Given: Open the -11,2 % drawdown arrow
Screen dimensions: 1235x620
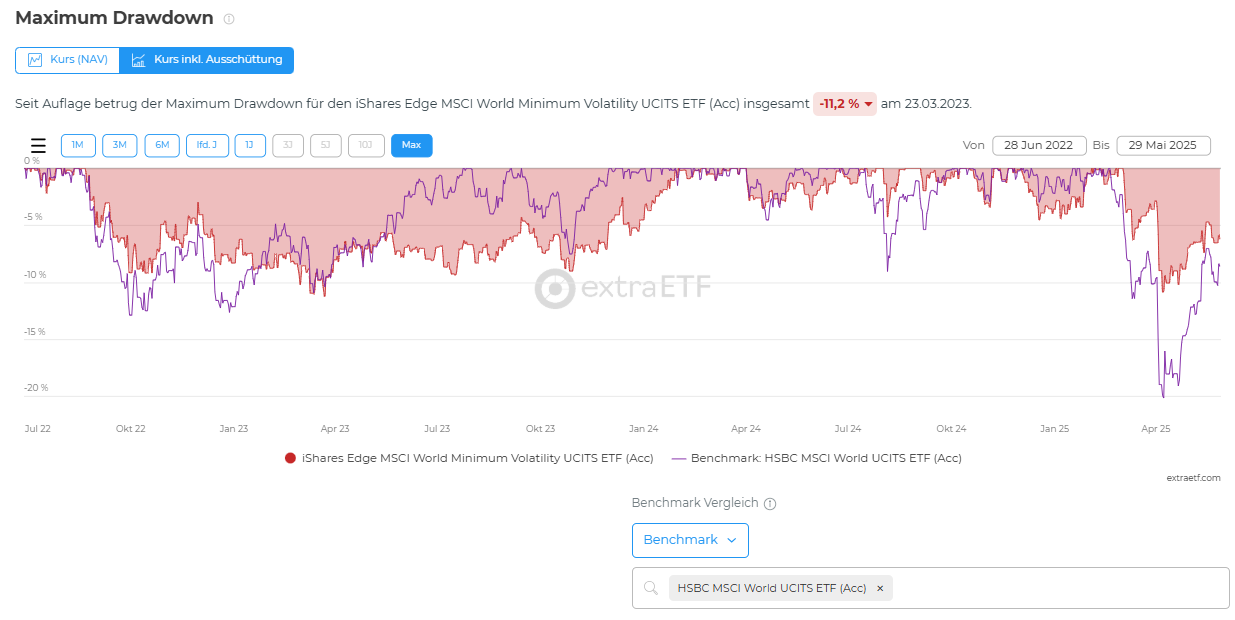Looking at the screenshot, I should click(869, 104).
